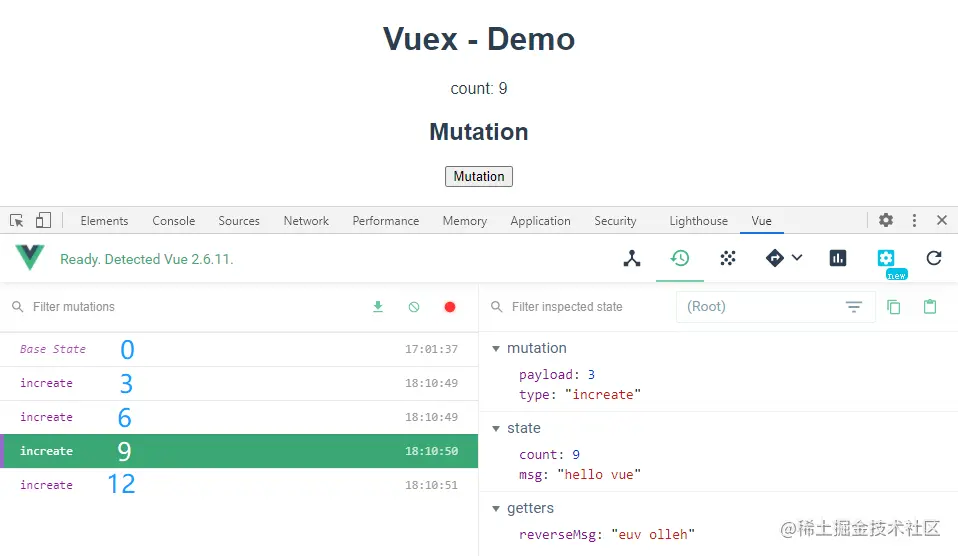The image size is (958, 556).
Task: Toggle mutation recording red dot
Action: 450,307
